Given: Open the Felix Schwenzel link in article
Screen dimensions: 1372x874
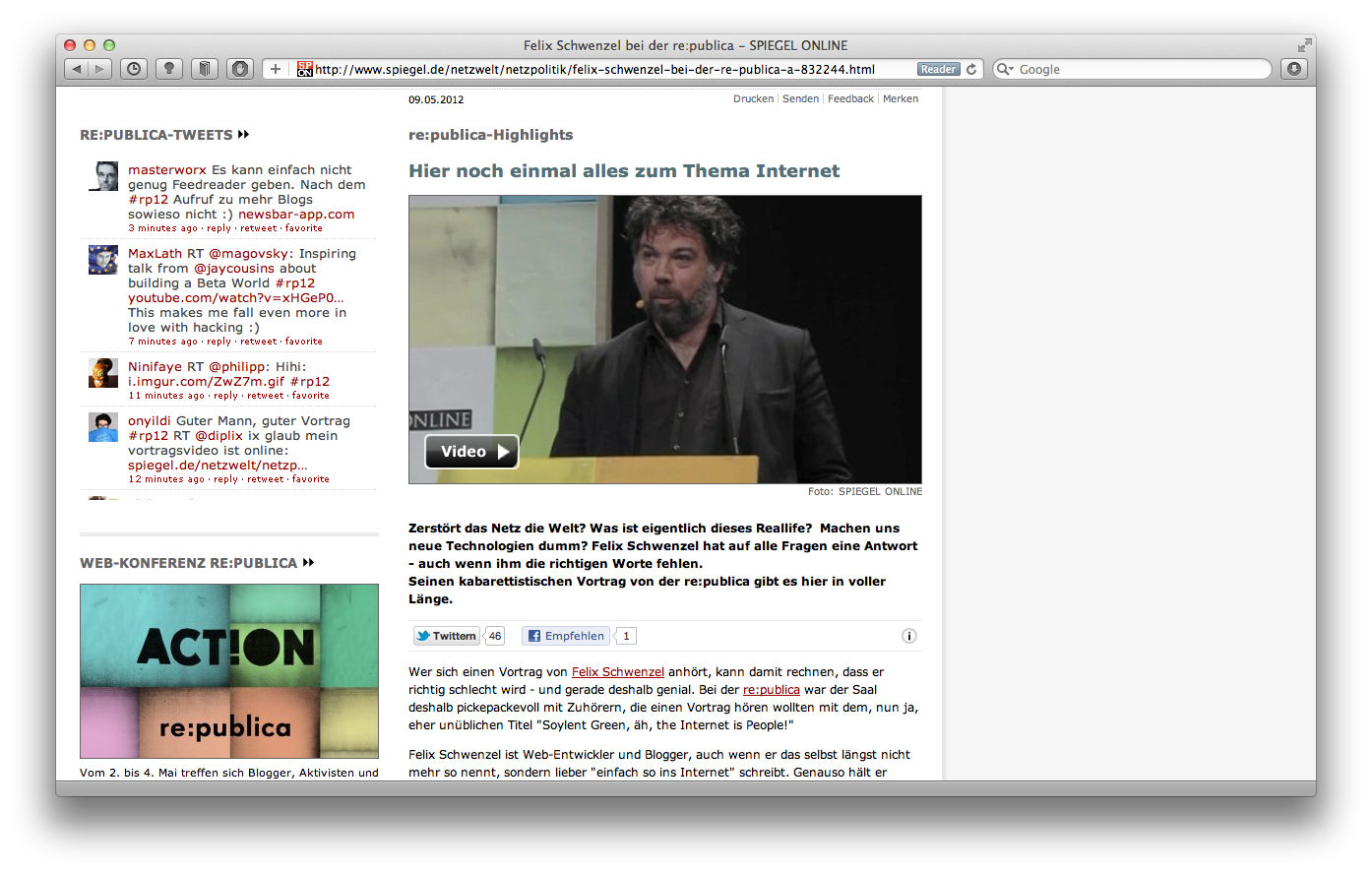Looking at the screenshot, I should coord(618,672).
